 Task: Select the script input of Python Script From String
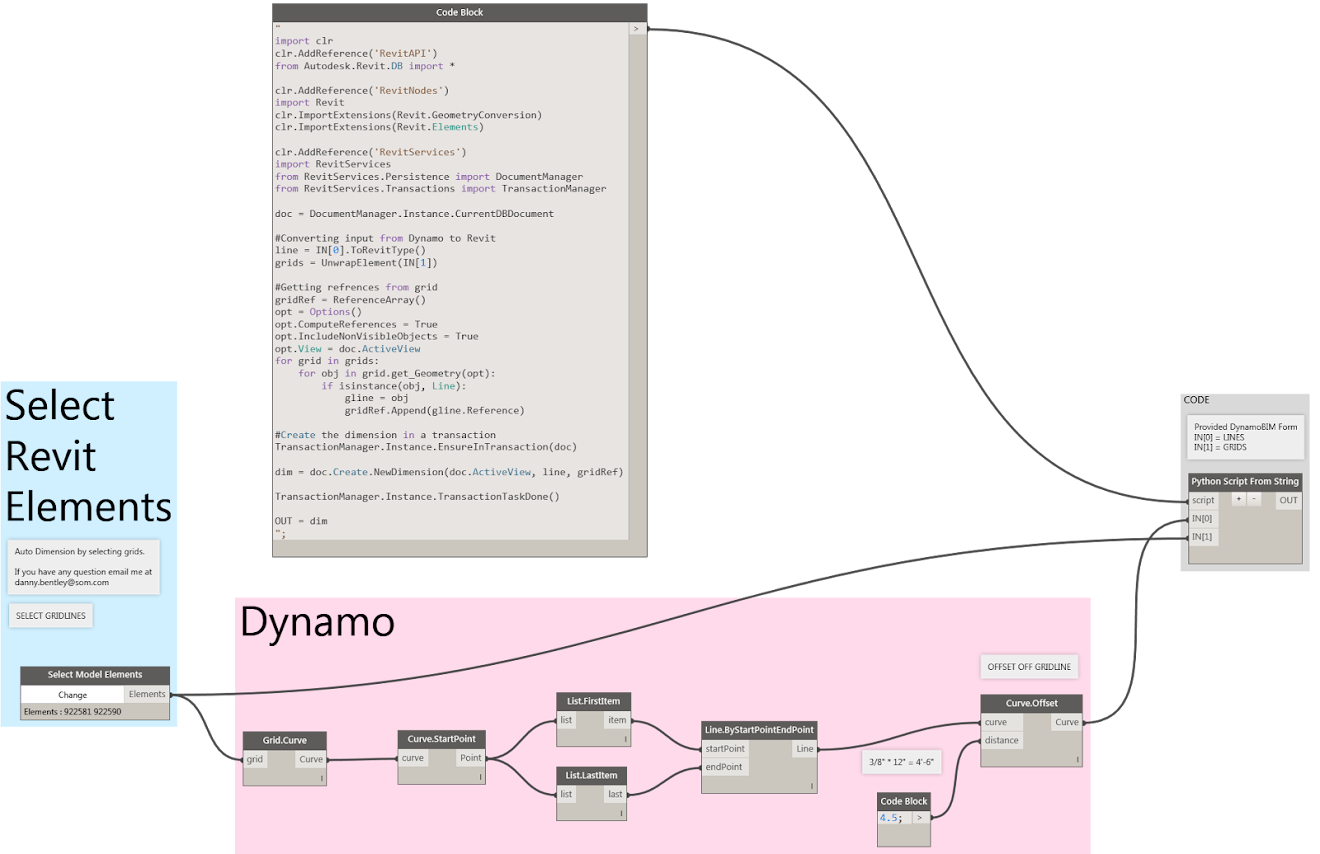(x=1203, y=500)
